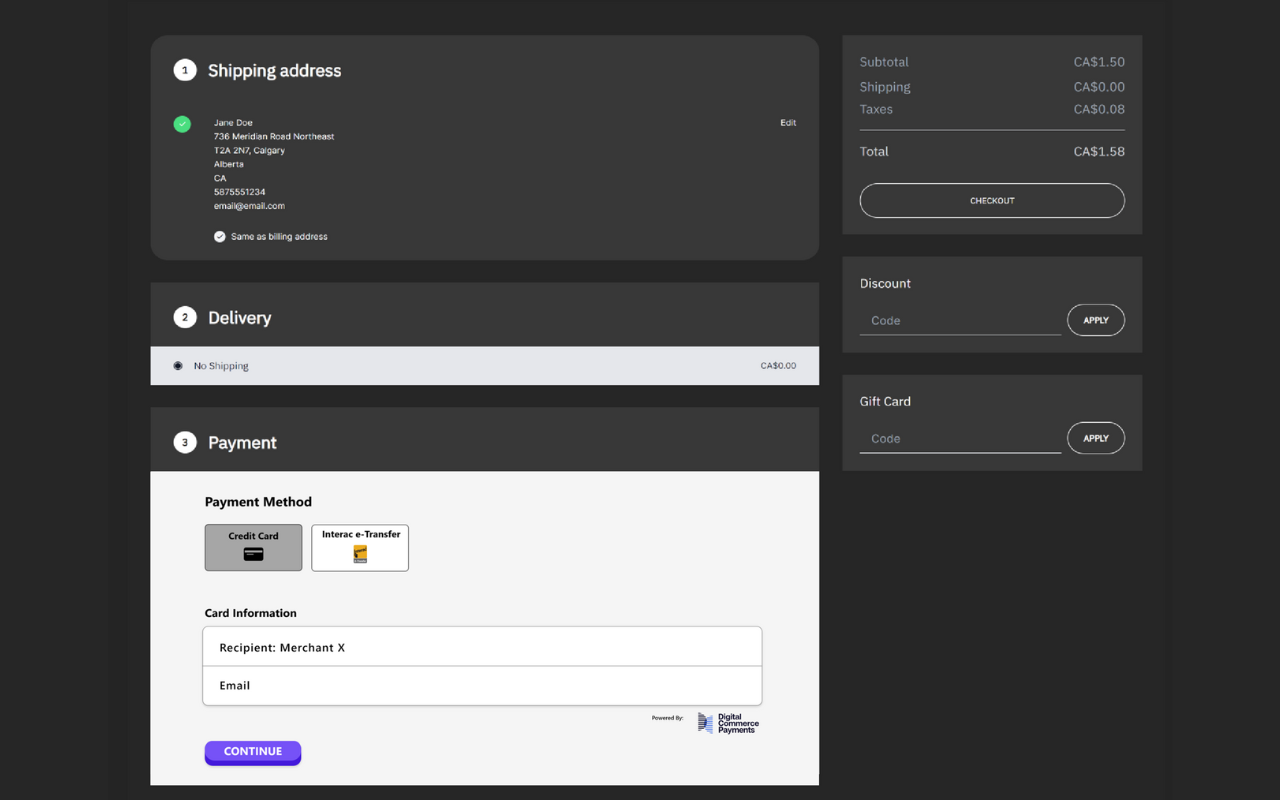The width and height of the screenshot is (1280, 800).
Task: Choose the Interac e-Transfer payment method
Action: pos(360,548)
